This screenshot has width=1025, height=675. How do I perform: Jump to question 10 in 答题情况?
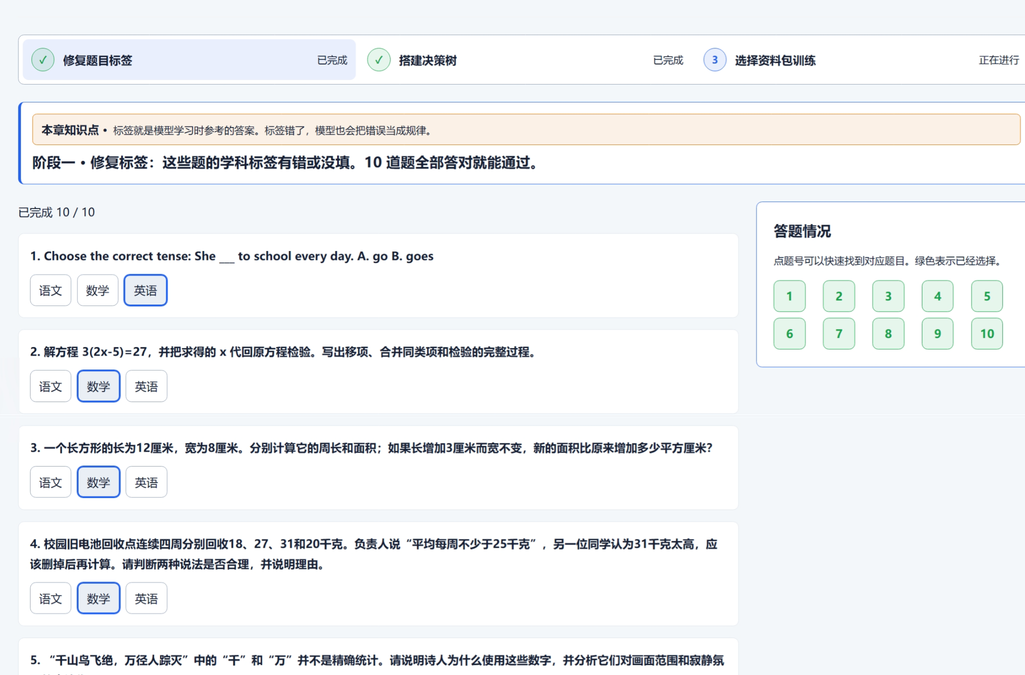[987, 334]
